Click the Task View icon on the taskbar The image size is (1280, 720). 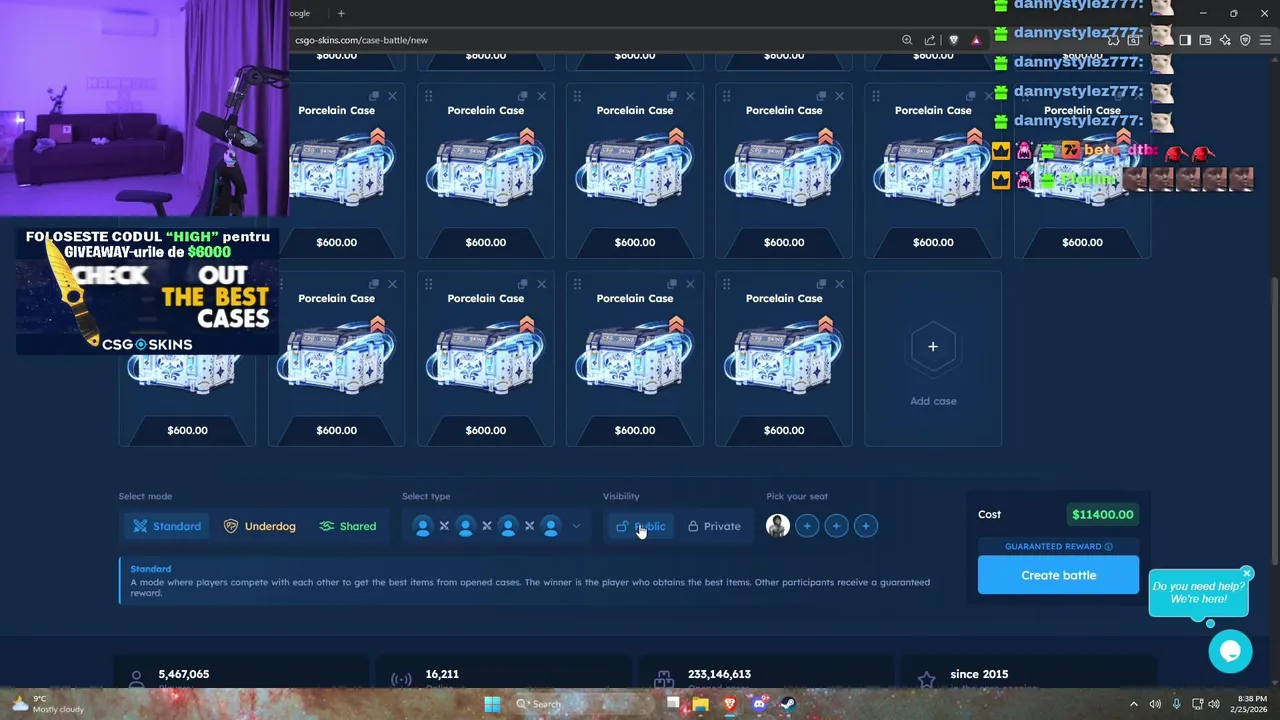tap(673, 704)
